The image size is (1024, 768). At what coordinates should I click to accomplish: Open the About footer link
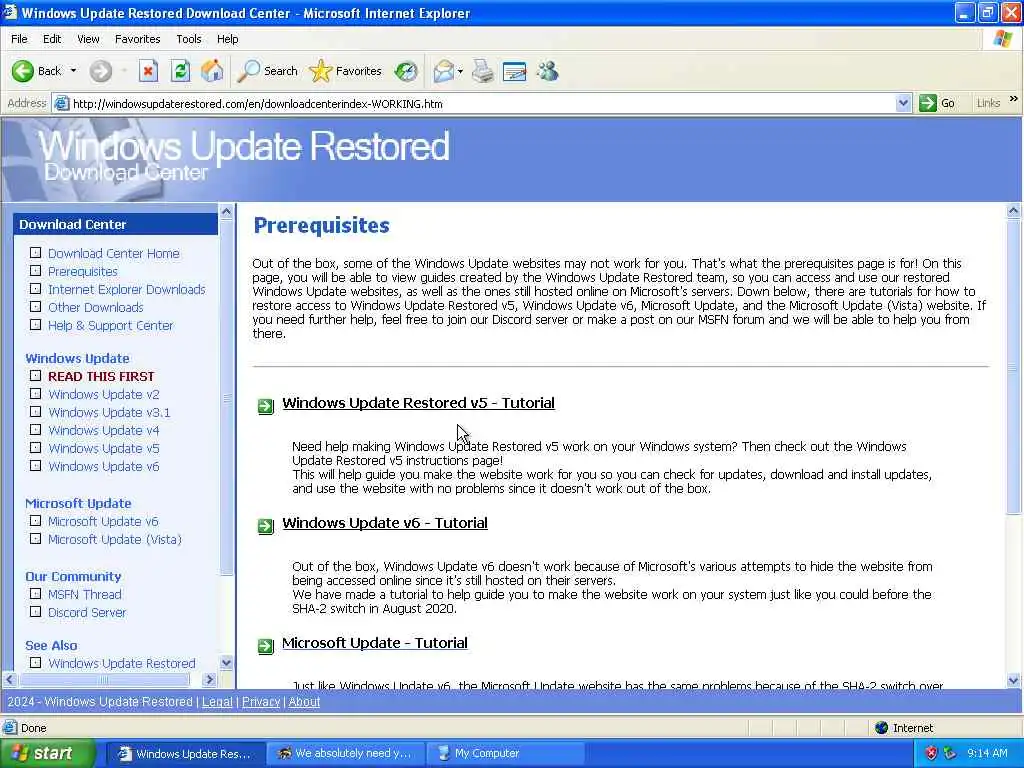click(304, 702)
